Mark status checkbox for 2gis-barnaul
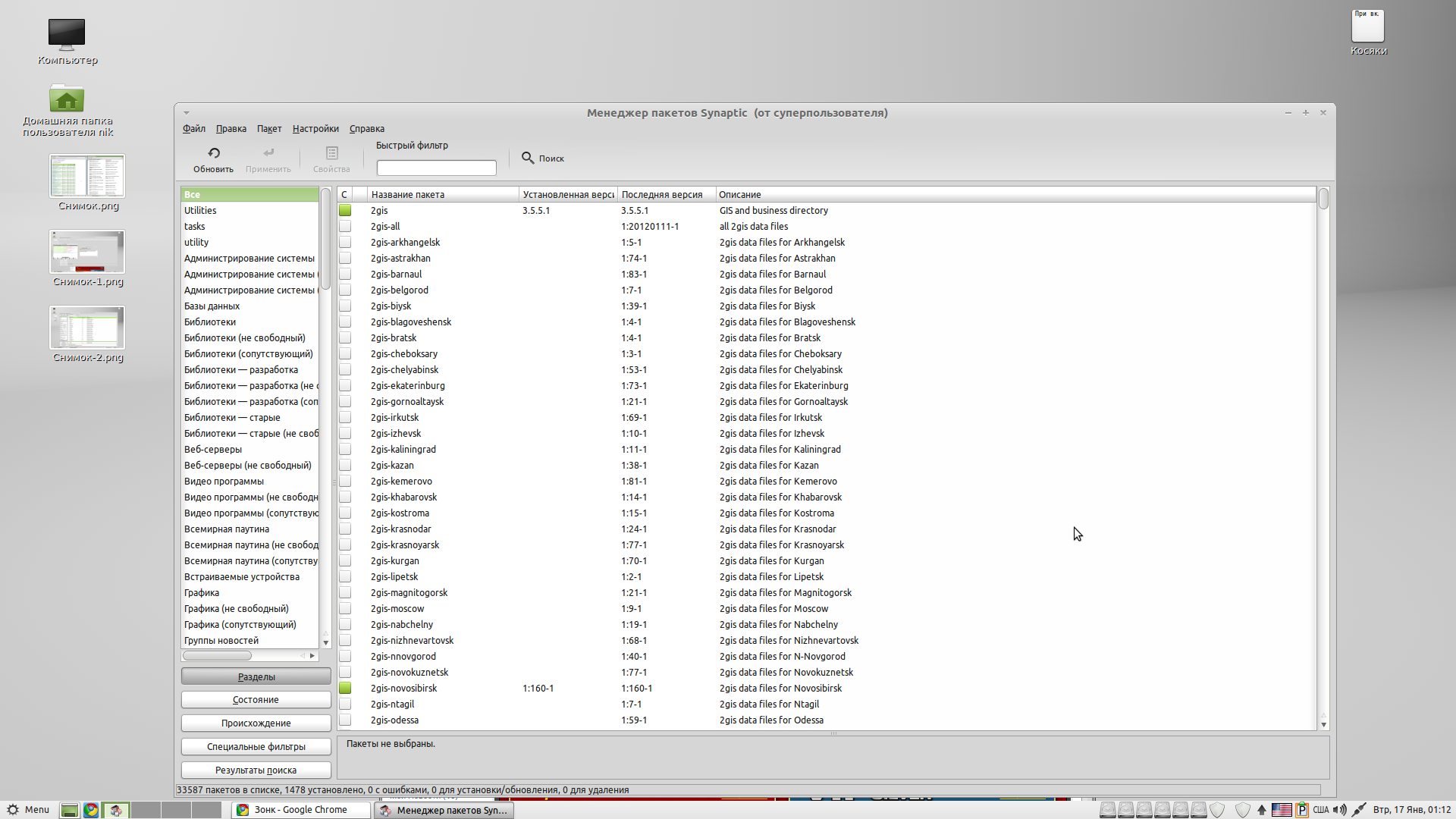Image resolution: width=1456 pixels, height=819 pixels. 345,274
